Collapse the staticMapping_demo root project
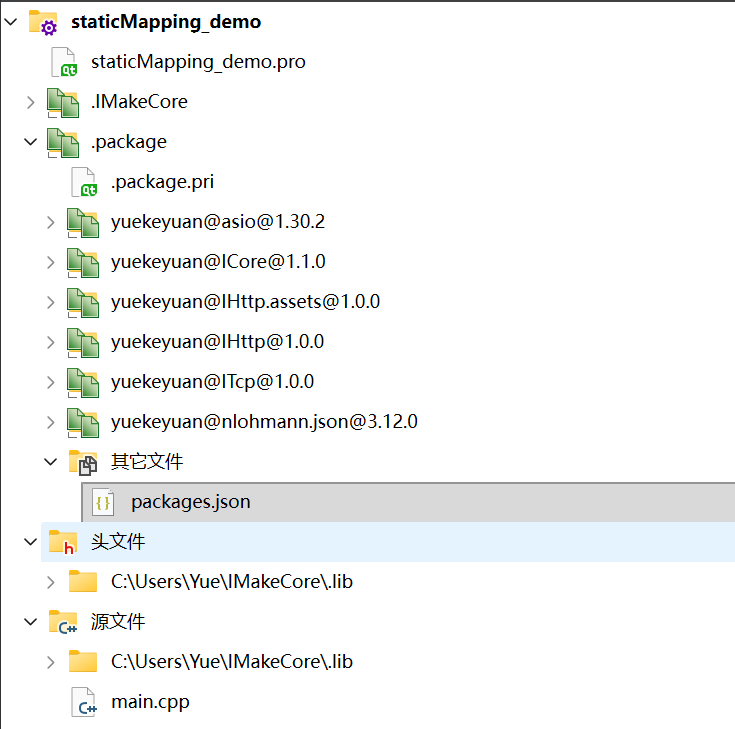 tap(10, 22)
